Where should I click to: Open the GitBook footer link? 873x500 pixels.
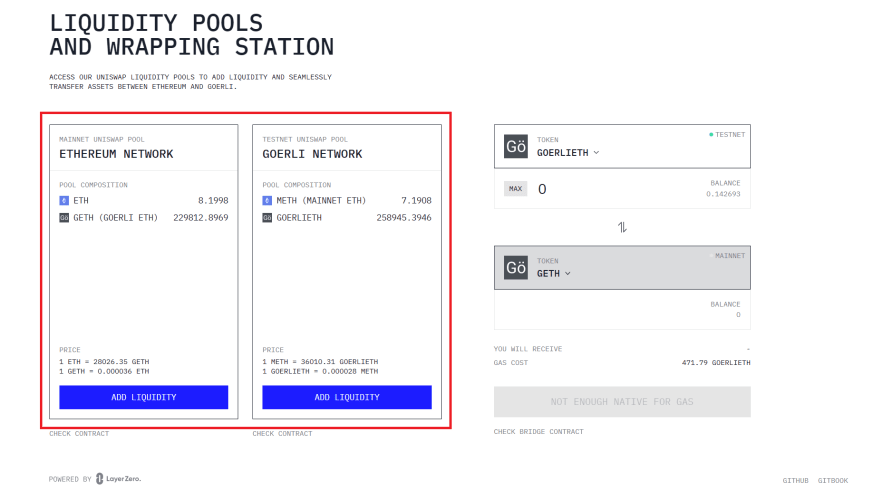tap(833, 481)
